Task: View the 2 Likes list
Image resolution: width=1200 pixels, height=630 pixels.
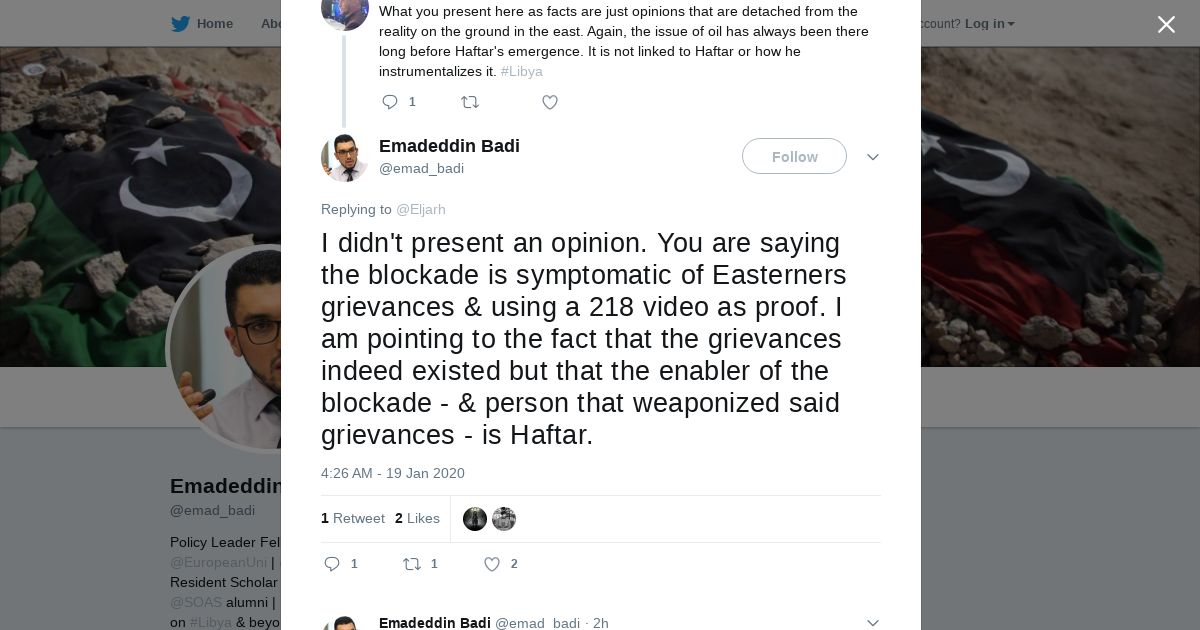Action: click(417, 518)
